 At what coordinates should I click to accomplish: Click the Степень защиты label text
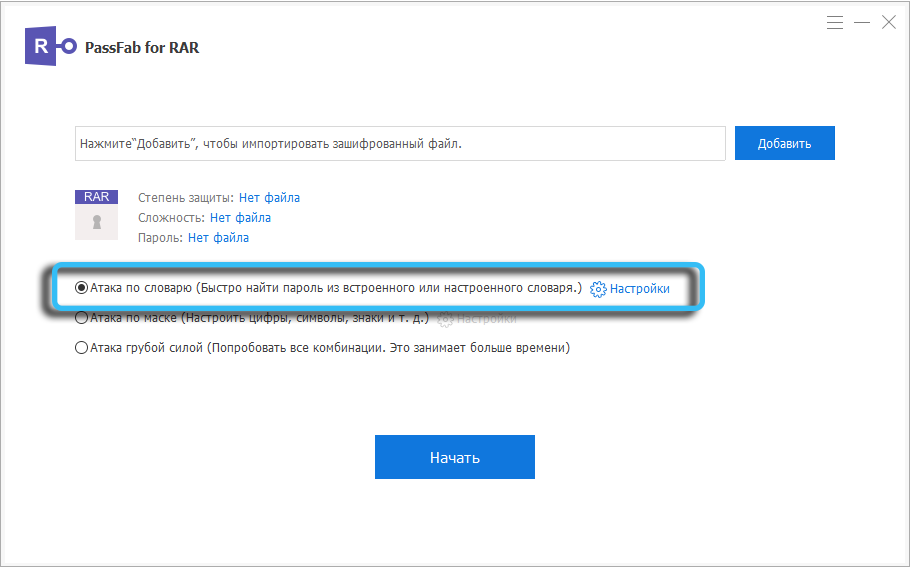[x=186, y=198]
